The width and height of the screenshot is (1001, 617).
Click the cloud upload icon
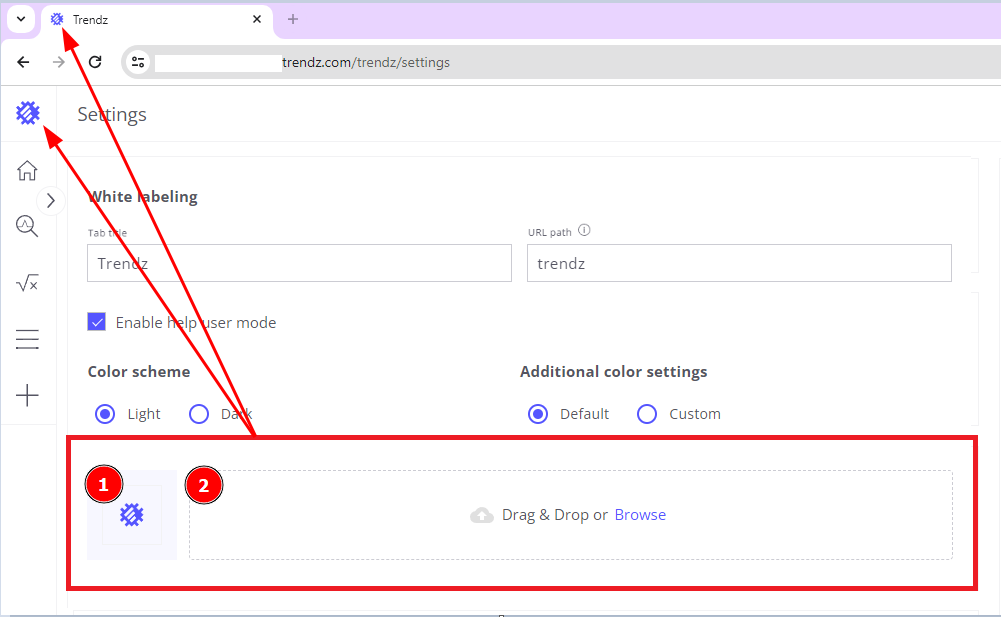click(482, 515)
